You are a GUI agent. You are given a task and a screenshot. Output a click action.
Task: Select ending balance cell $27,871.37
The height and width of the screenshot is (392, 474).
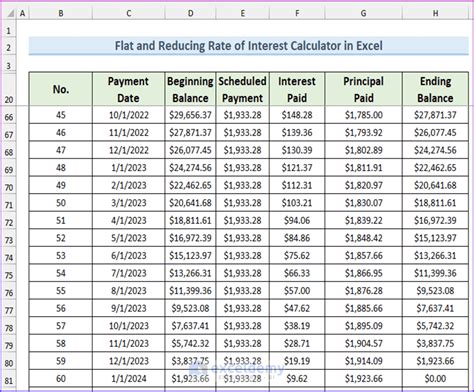click(435, 115)
